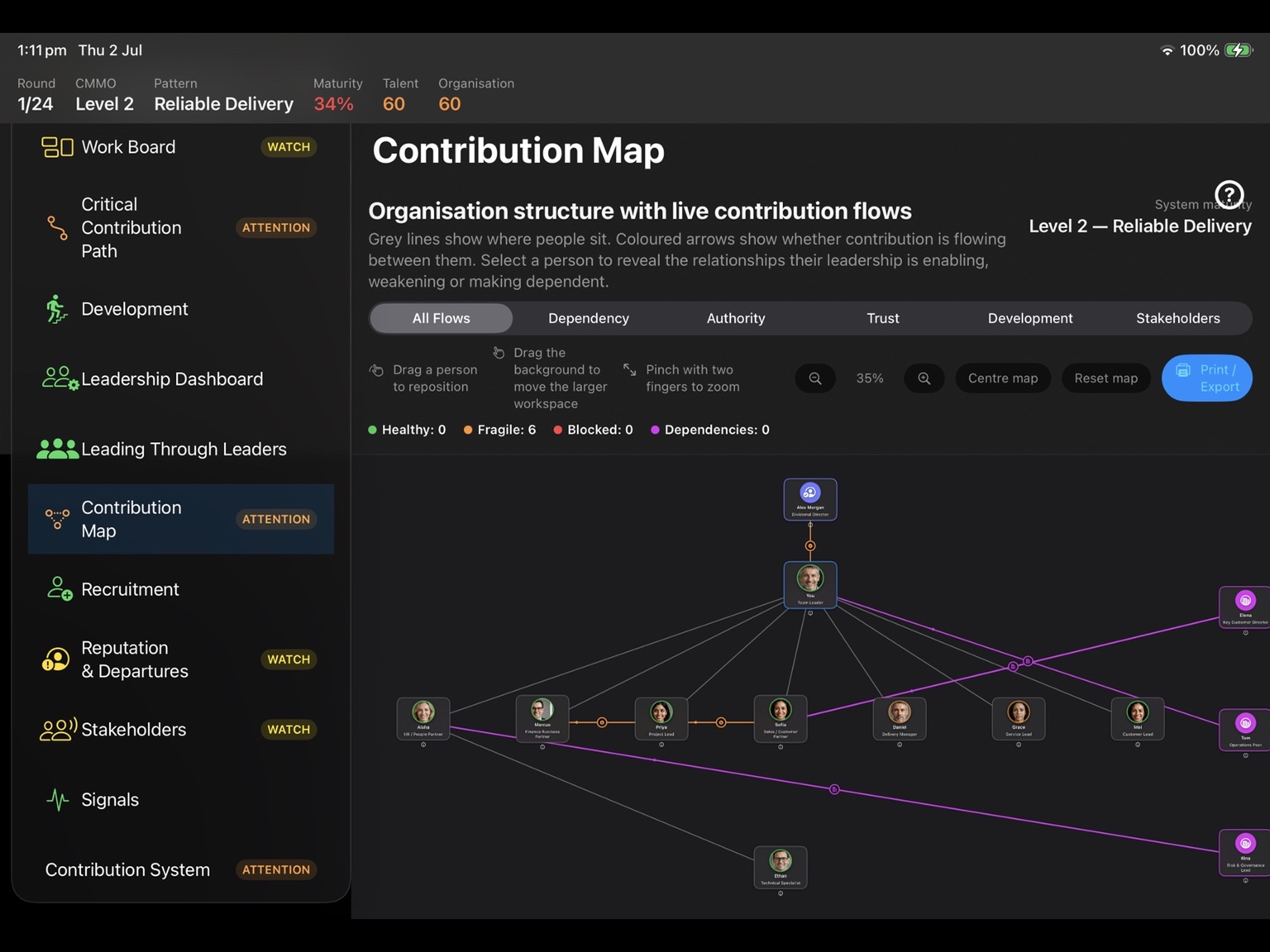The height and width of the screenshot is (952, 1270).
Task: Click the Stakeholders sidebar icon
Action: (x=59, y=729)
